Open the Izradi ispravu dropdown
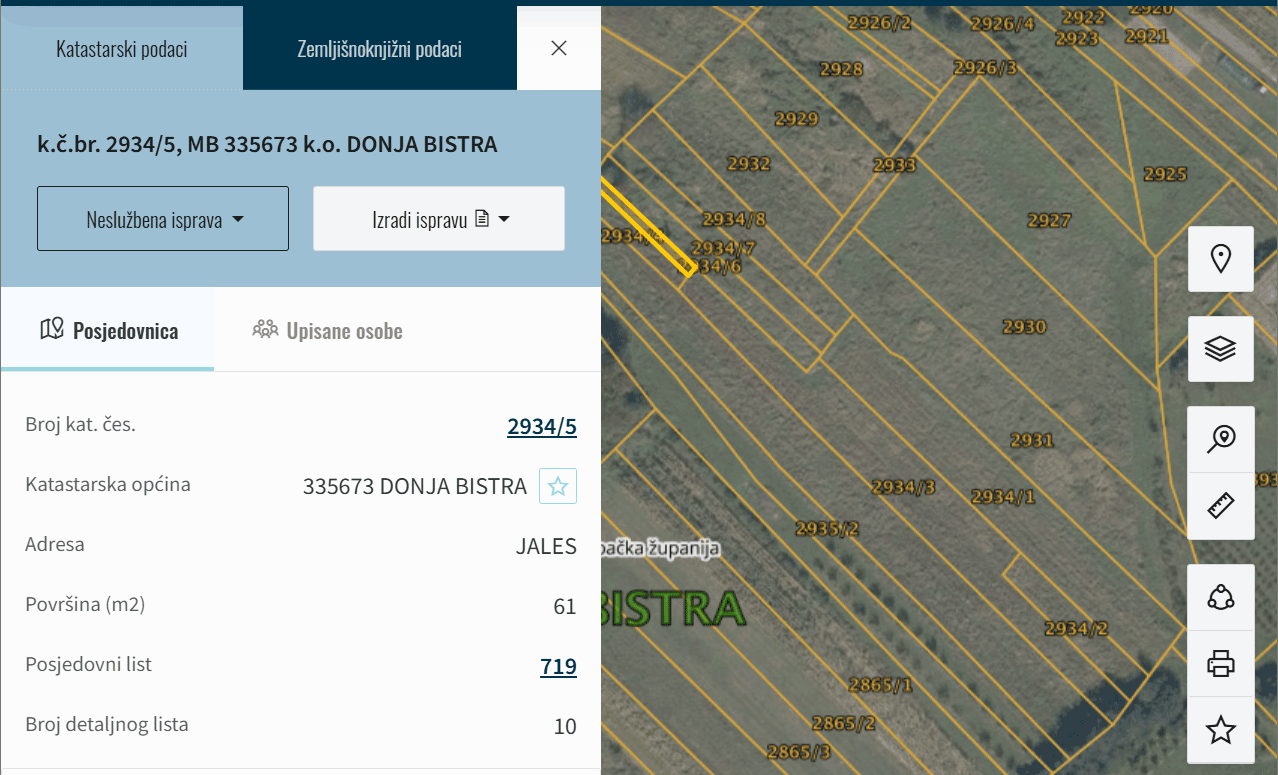1278x775 pixels. (439, 219)
